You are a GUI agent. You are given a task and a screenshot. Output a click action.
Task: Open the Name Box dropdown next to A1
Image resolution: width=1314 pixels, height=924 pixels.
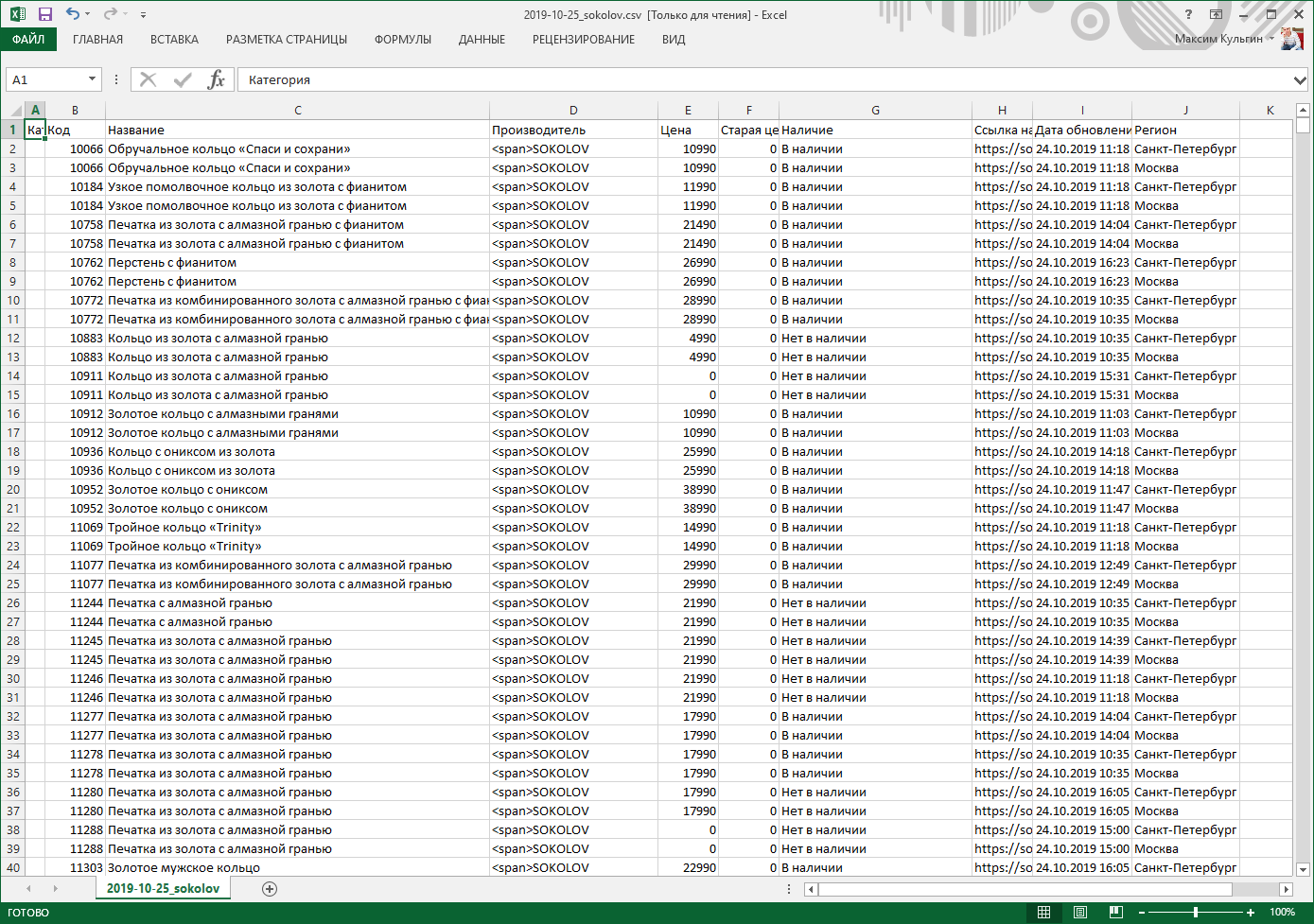(92, 79)
